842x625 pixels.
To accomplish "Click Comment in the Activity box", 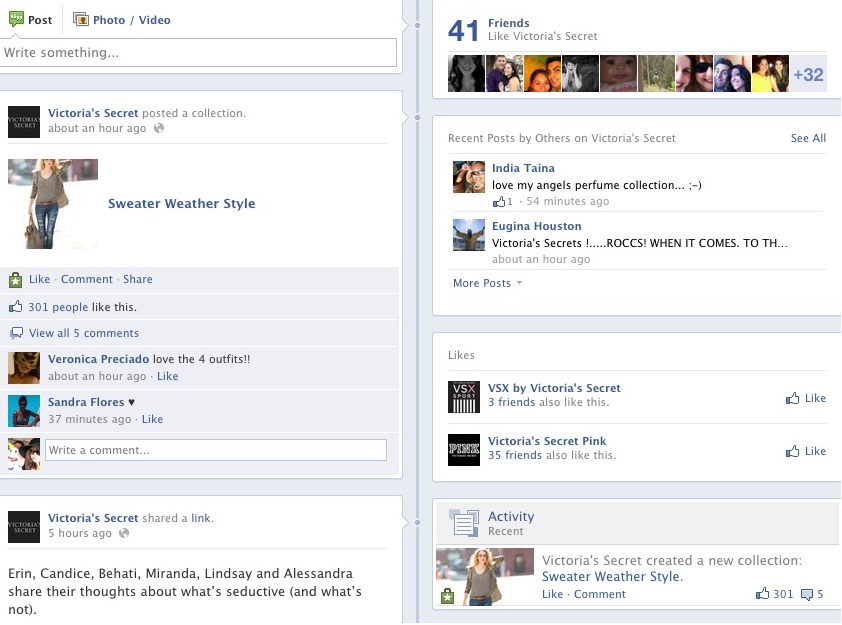I will coord(599,594).
